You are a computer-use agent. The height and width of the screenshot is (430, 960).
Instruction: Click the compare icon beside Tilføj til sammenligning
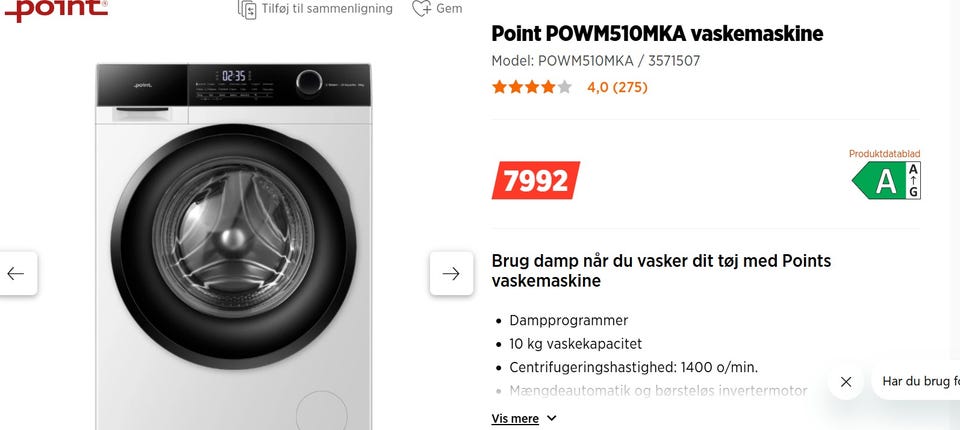pyautogui.click(x=247, y=9)
